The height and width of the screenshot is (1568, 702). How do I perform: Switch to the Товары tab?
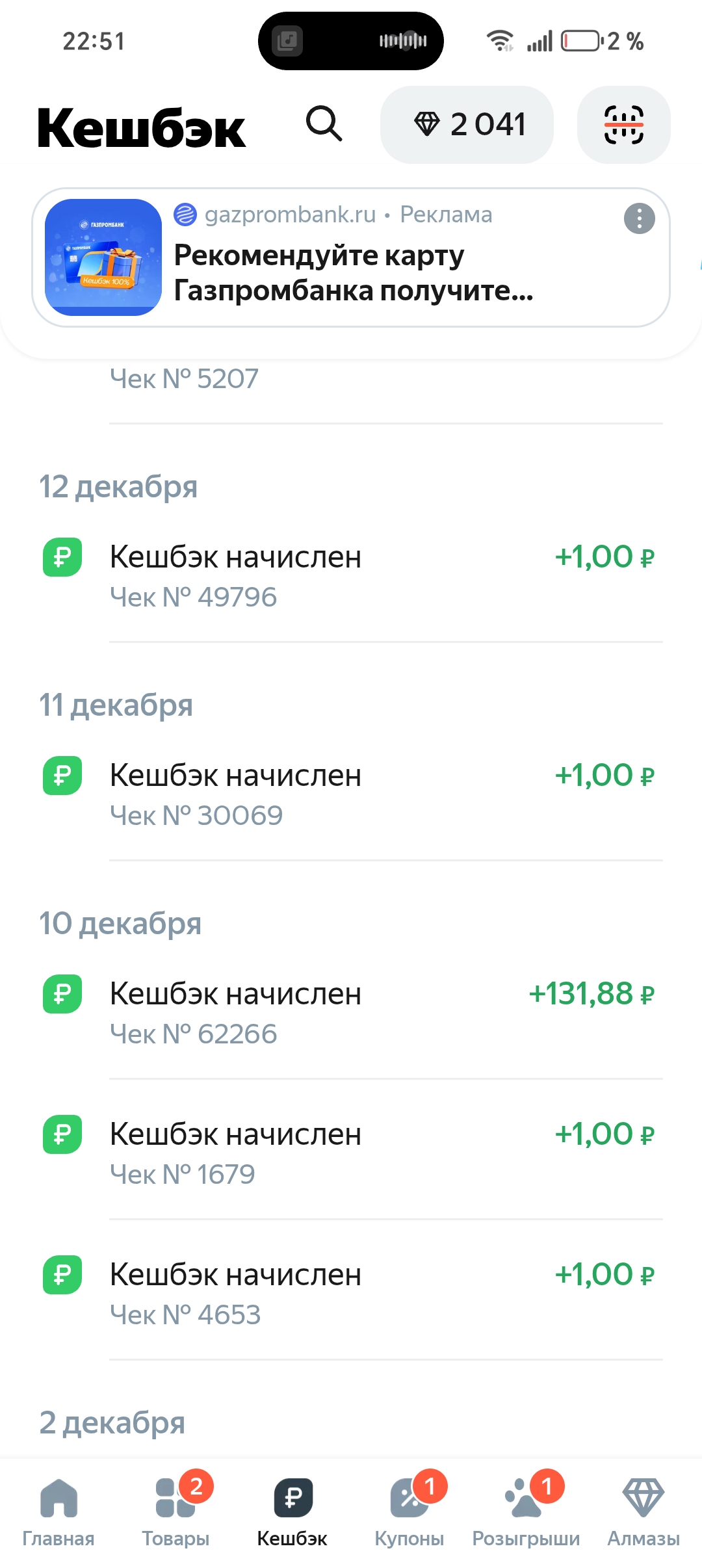pyautogui.click(x=175, y=1511)
